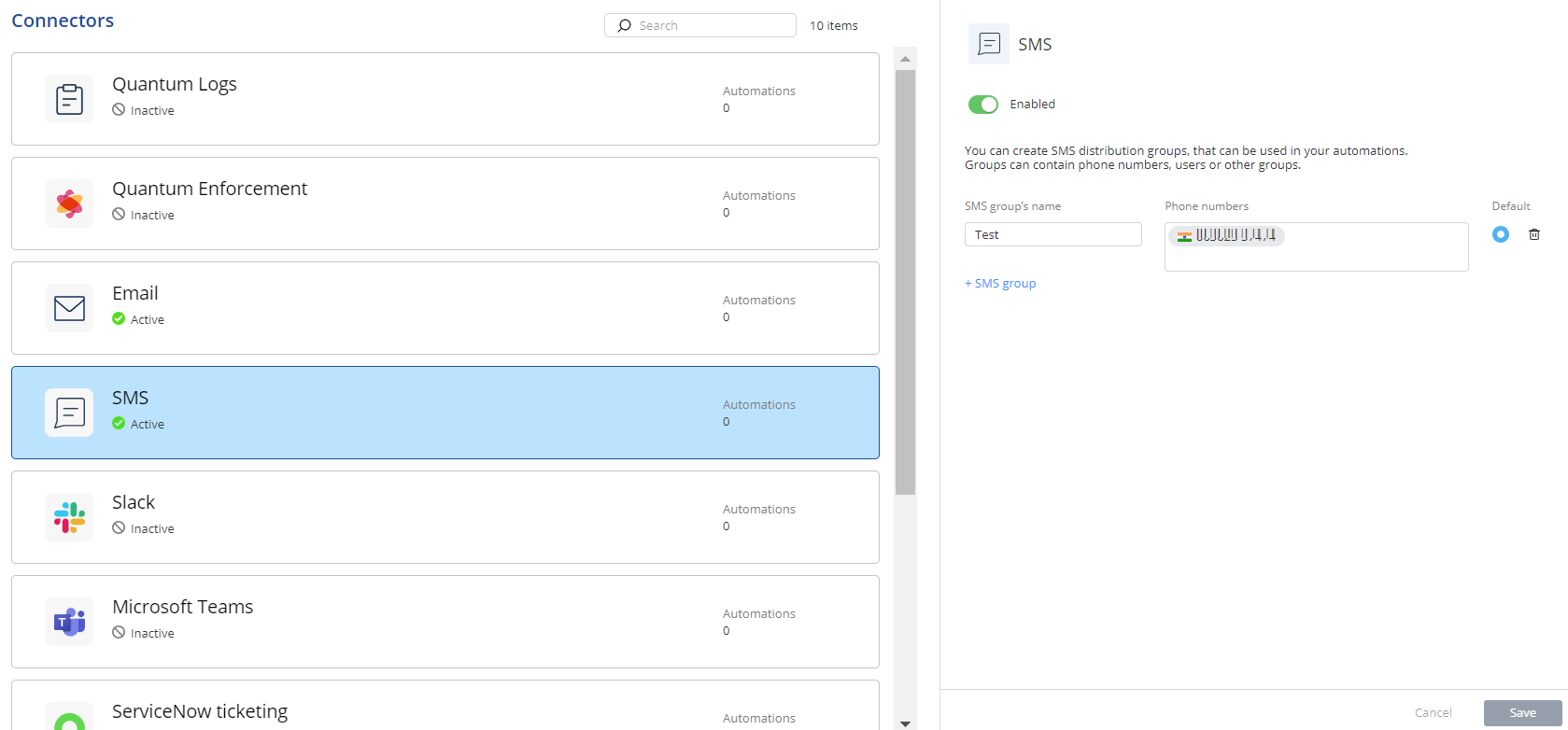
Task: Click the Active status text under Email
Action: (x=148, y=319)
